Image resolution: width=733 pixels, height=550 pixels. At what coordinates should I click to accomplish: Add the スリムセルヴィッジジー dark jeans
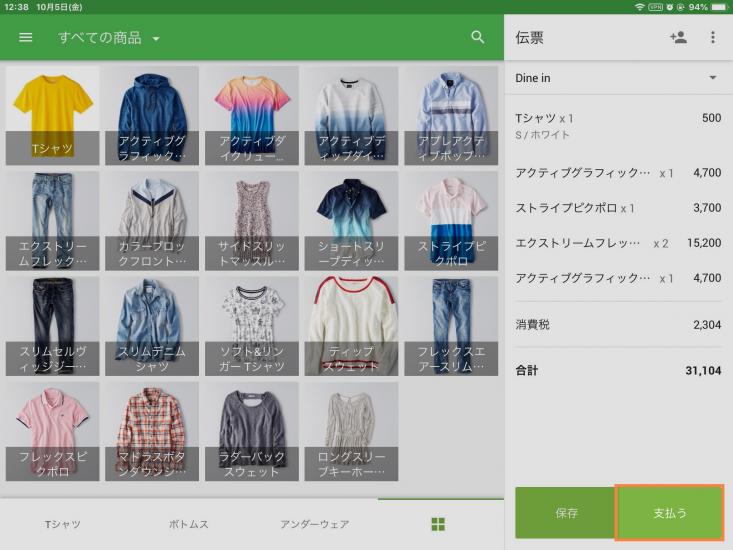click(52, 326)
